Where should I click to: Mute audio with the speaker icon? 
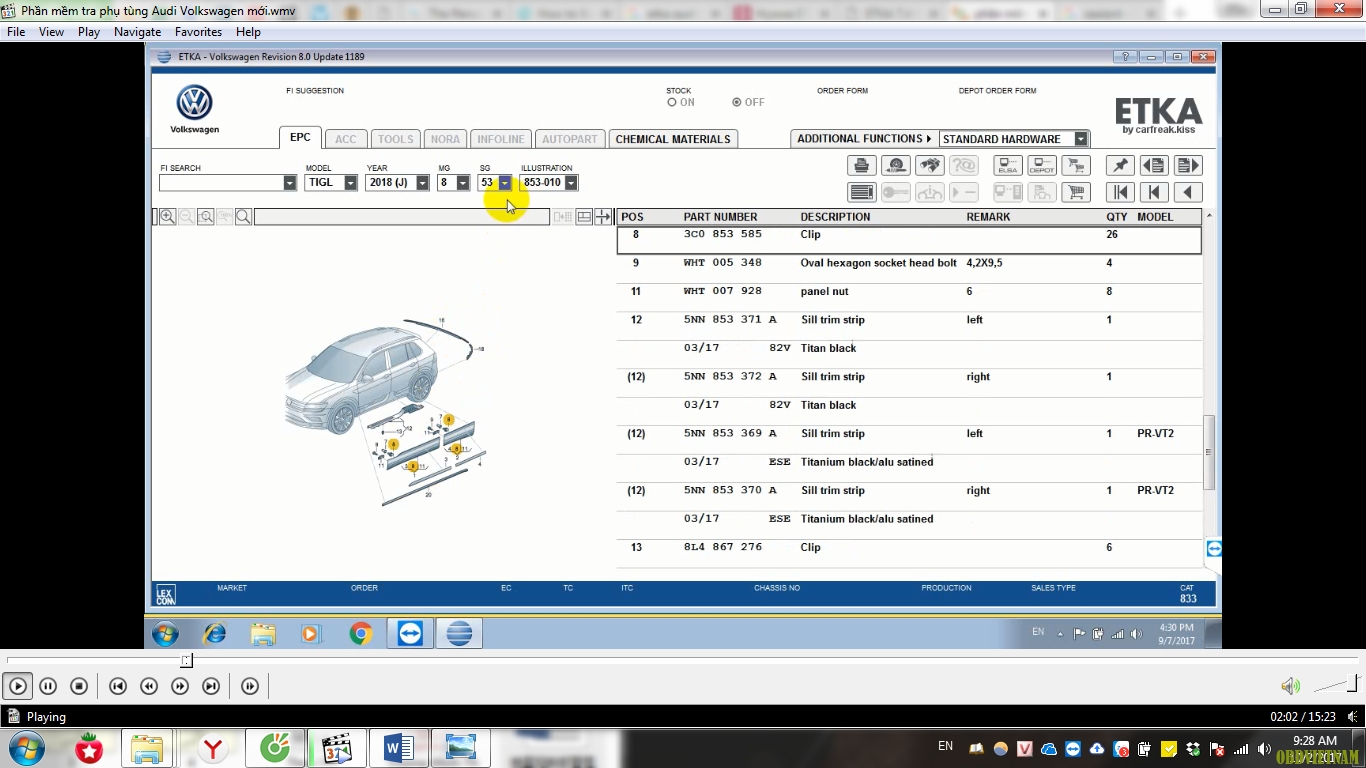pos(1291,686)
